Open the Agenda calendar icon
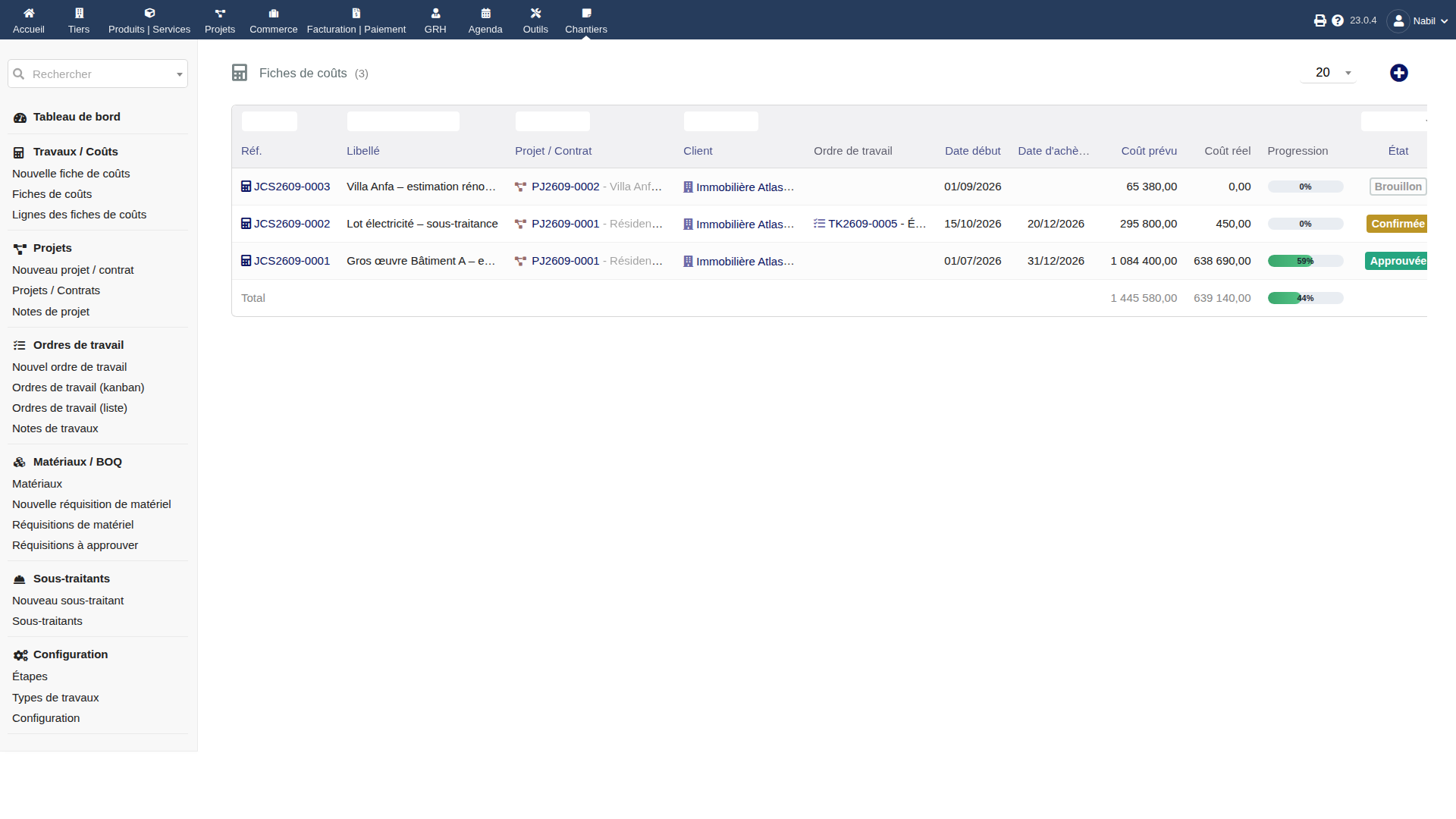The image size is (1456, 819). click(x=485, y=13)
